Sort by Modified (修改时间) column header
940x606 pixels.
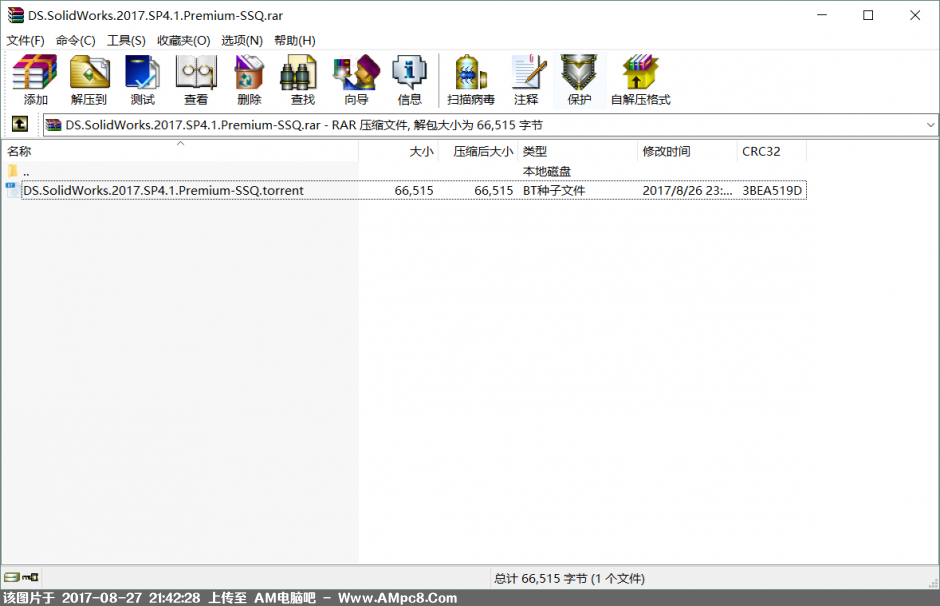[x=687, y=151]
